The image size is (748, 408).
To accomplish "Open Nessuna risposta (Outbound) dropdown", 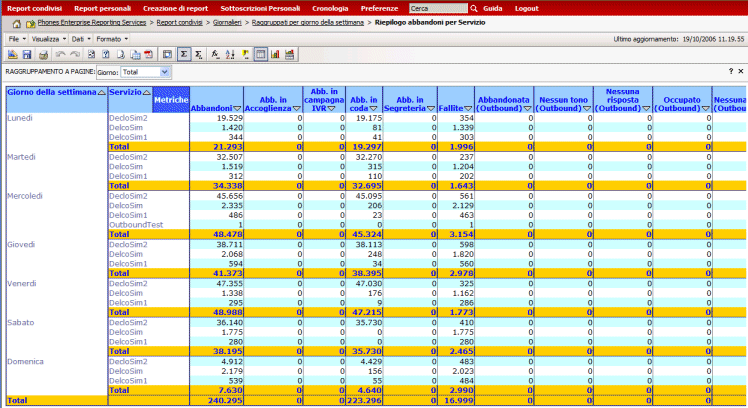I will [x=646, y=109].
